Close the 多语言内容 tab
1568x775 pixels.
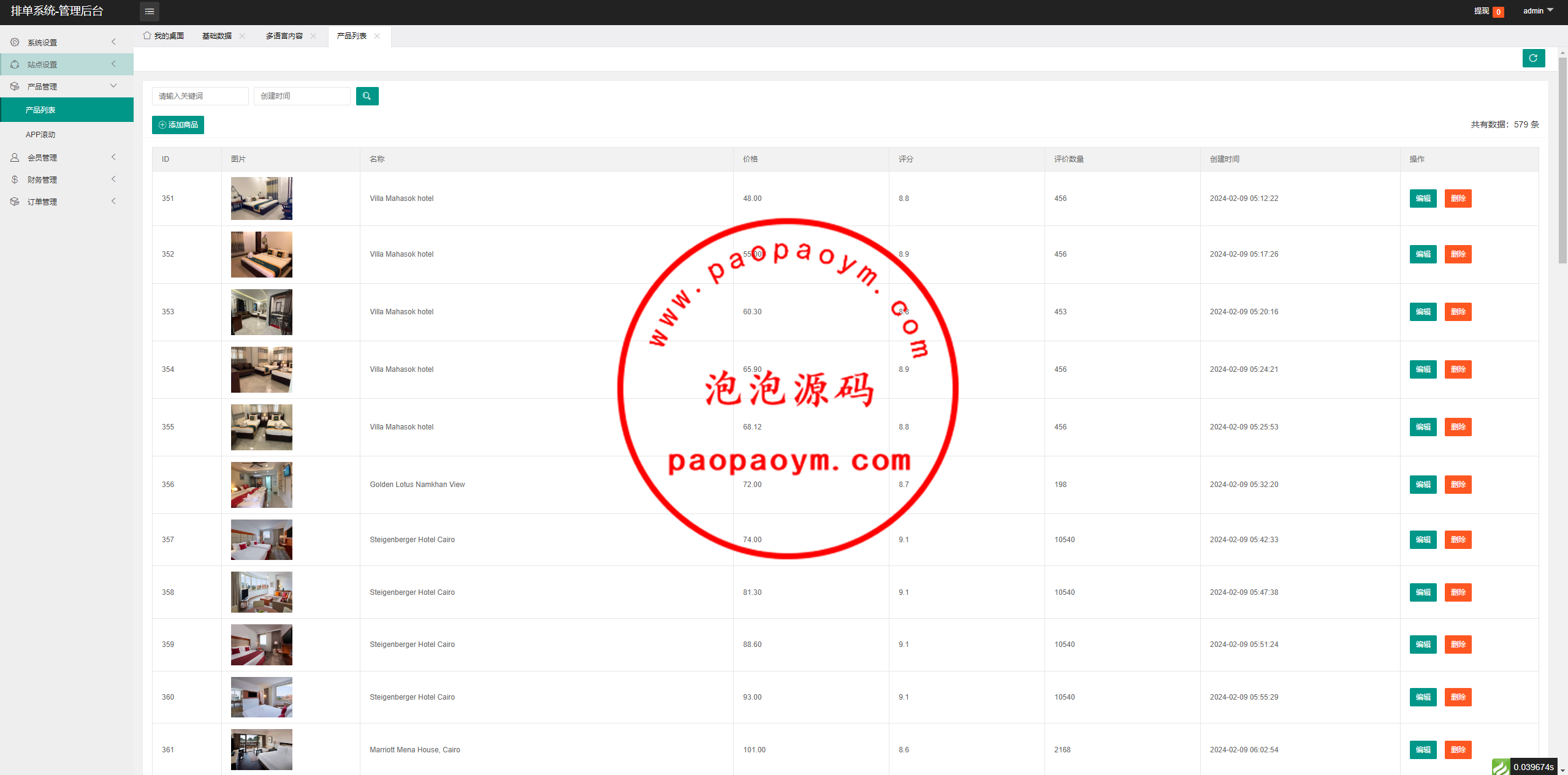[313, 36]
